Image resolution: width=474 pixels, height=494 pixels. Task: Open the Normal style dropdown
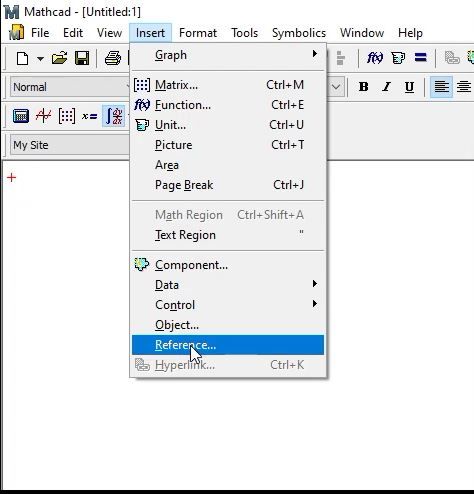[70, 87]
